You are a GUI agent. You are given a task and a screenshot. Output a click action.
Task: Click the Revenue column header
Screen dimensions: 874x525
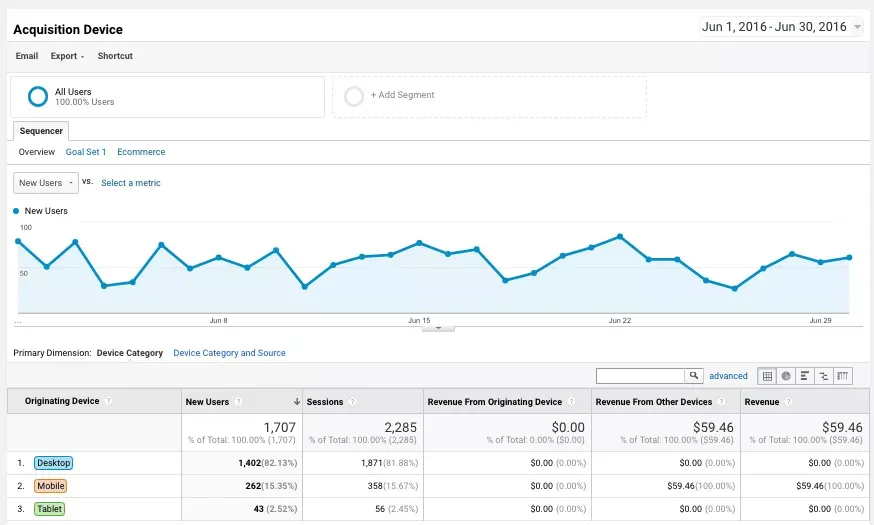[x=761, y=402]
